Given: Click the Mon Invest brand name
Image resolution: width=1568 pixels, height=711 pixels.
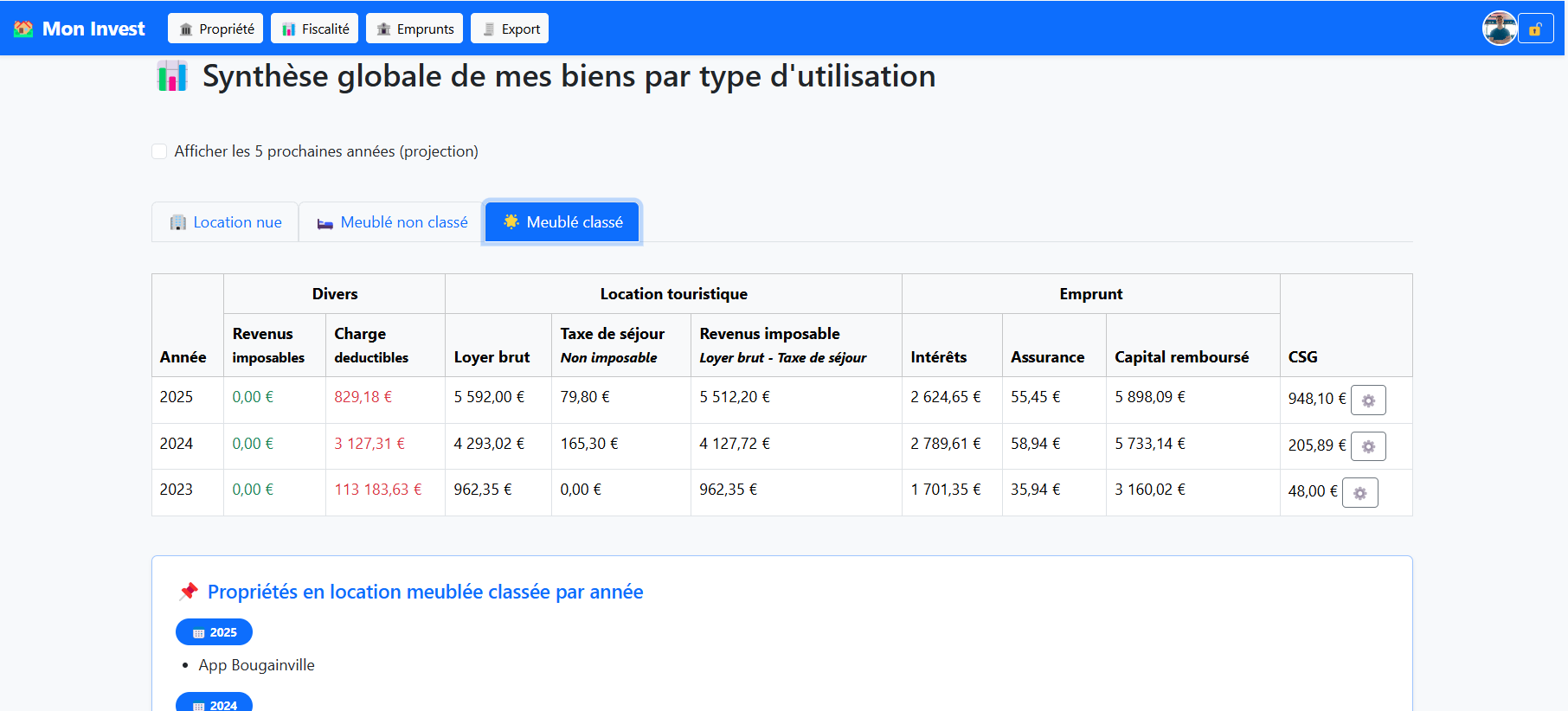Looking at the screenshot, I should click(x=93, y=29).
